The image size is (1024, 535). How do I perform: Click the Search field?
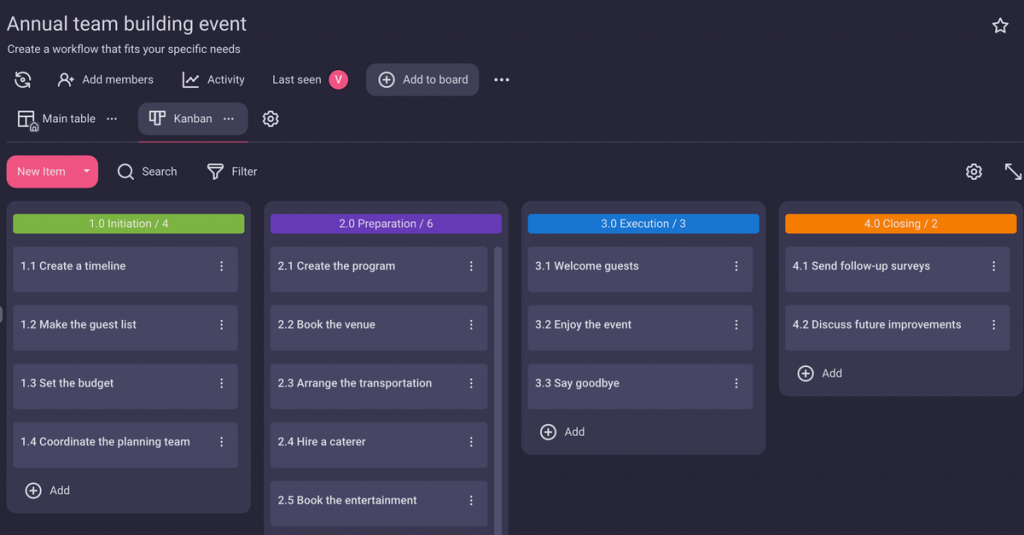point(148,172)
